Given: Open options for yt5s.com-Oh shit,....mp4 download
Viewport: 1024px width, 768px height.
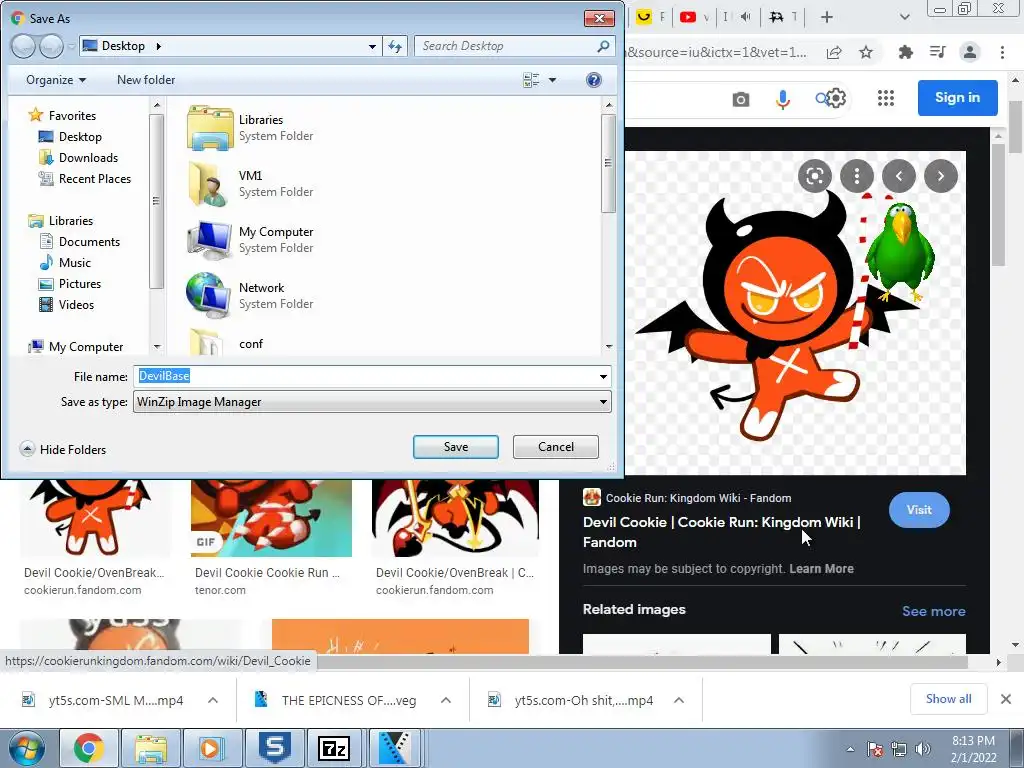Looking at the screenshot, I should 679,700.
